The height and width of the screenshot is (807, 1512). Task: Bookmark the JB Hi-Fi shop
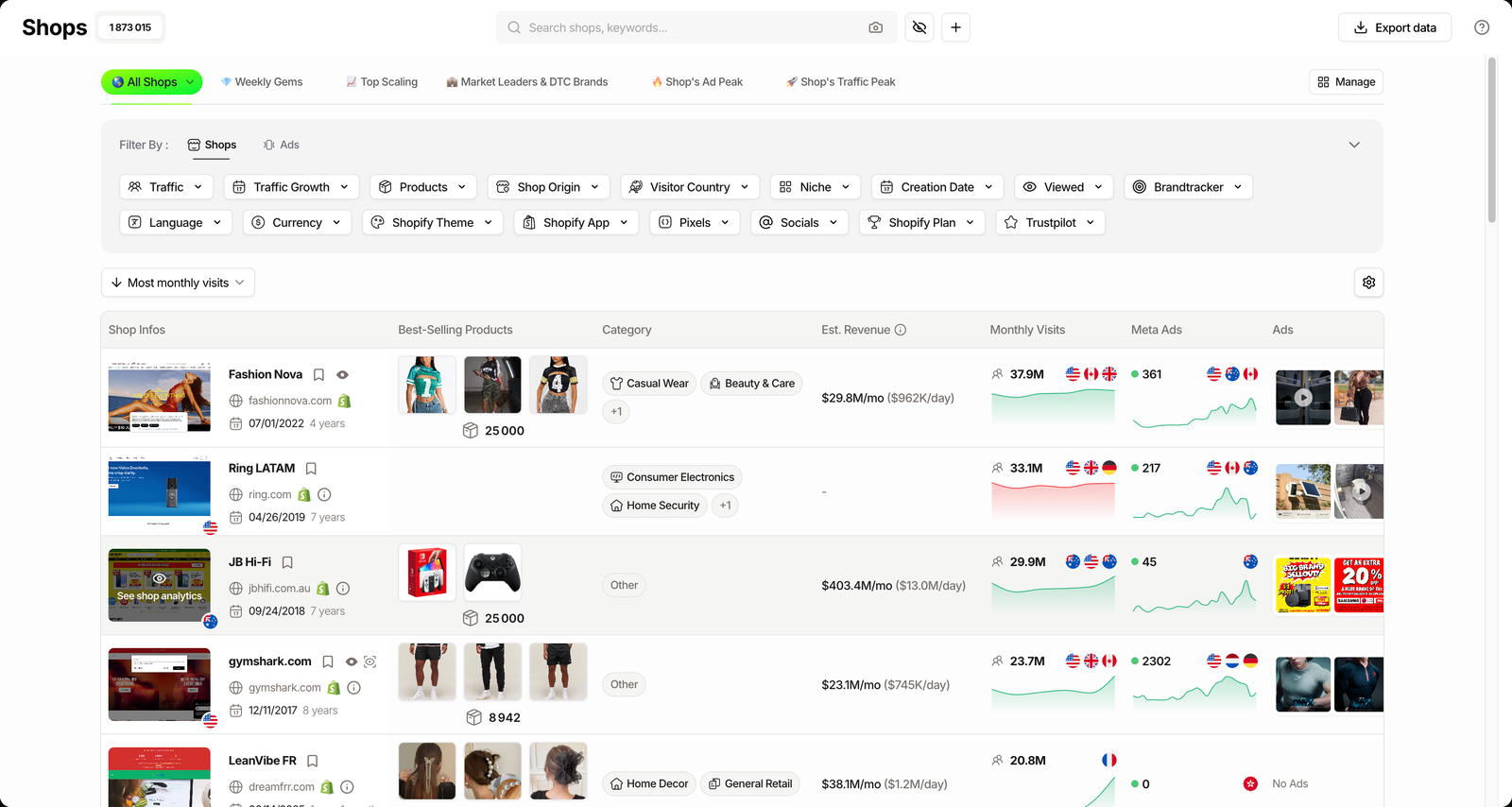[287, 562]
